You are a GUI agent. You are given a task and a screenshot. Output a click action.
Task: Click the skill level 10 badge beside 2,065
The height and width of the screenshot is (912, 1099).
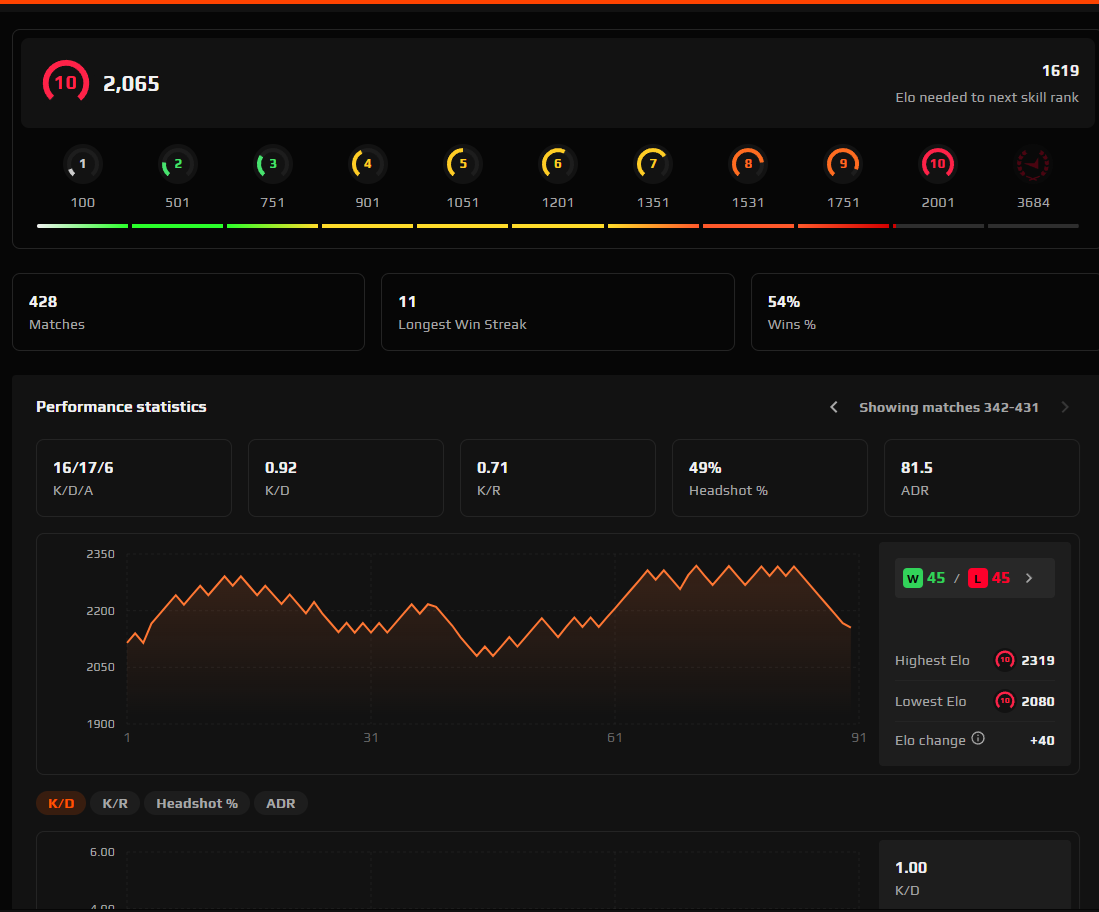coord(65,82)
